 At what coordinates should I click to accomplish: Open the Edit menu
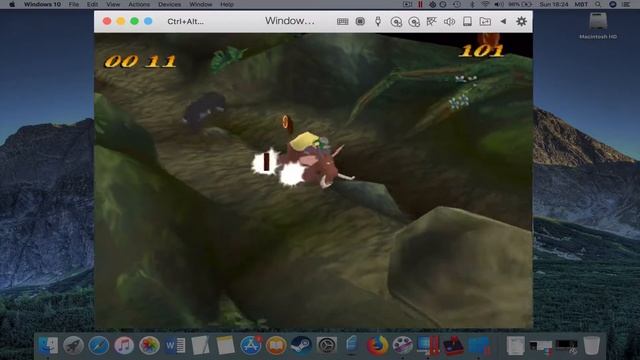93,4
